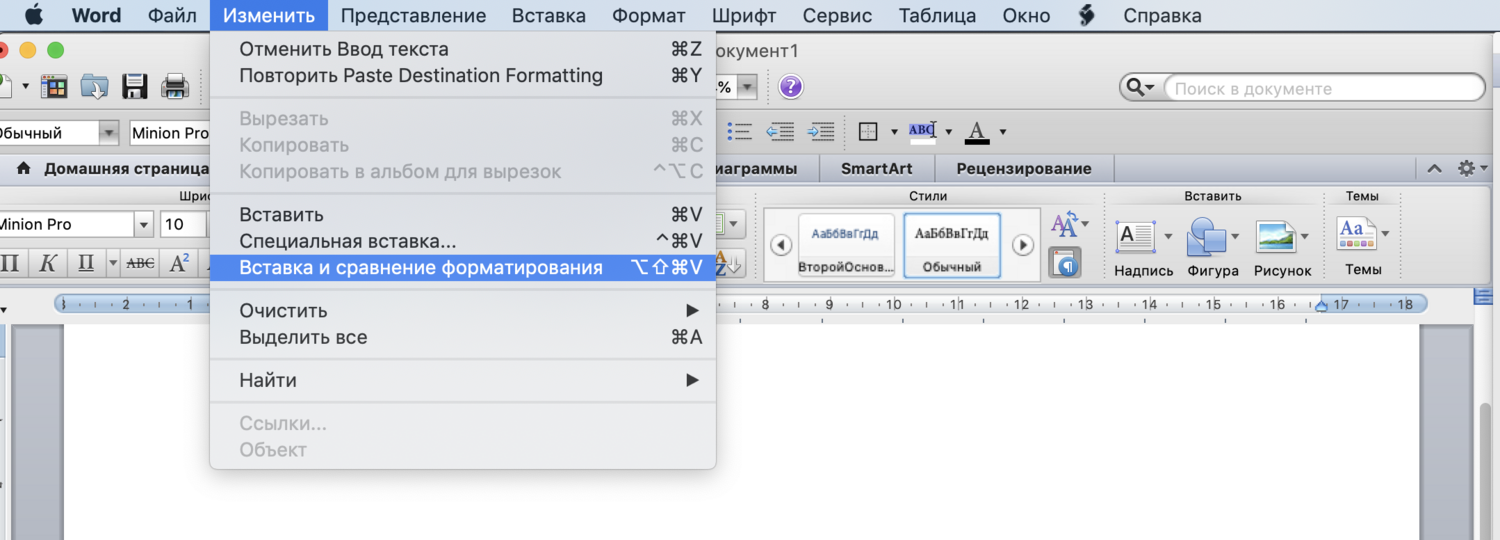The image size is (1500, 540).
Task: Expand the toolbar style dropdown Обычный
Action: point(108,133)
